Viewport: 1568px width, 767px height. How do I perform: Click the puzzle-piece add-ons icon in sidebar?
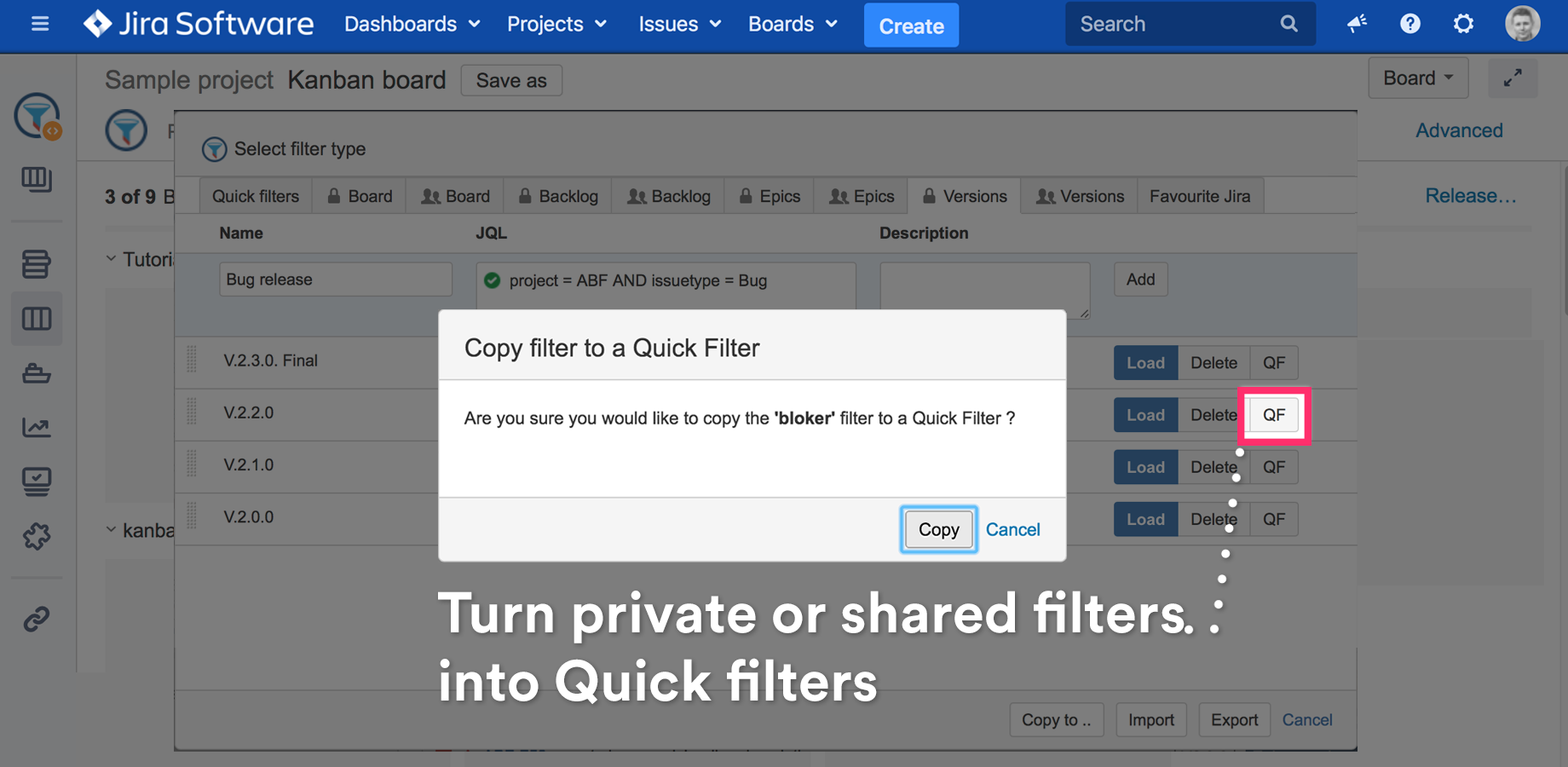pos(36,537)
